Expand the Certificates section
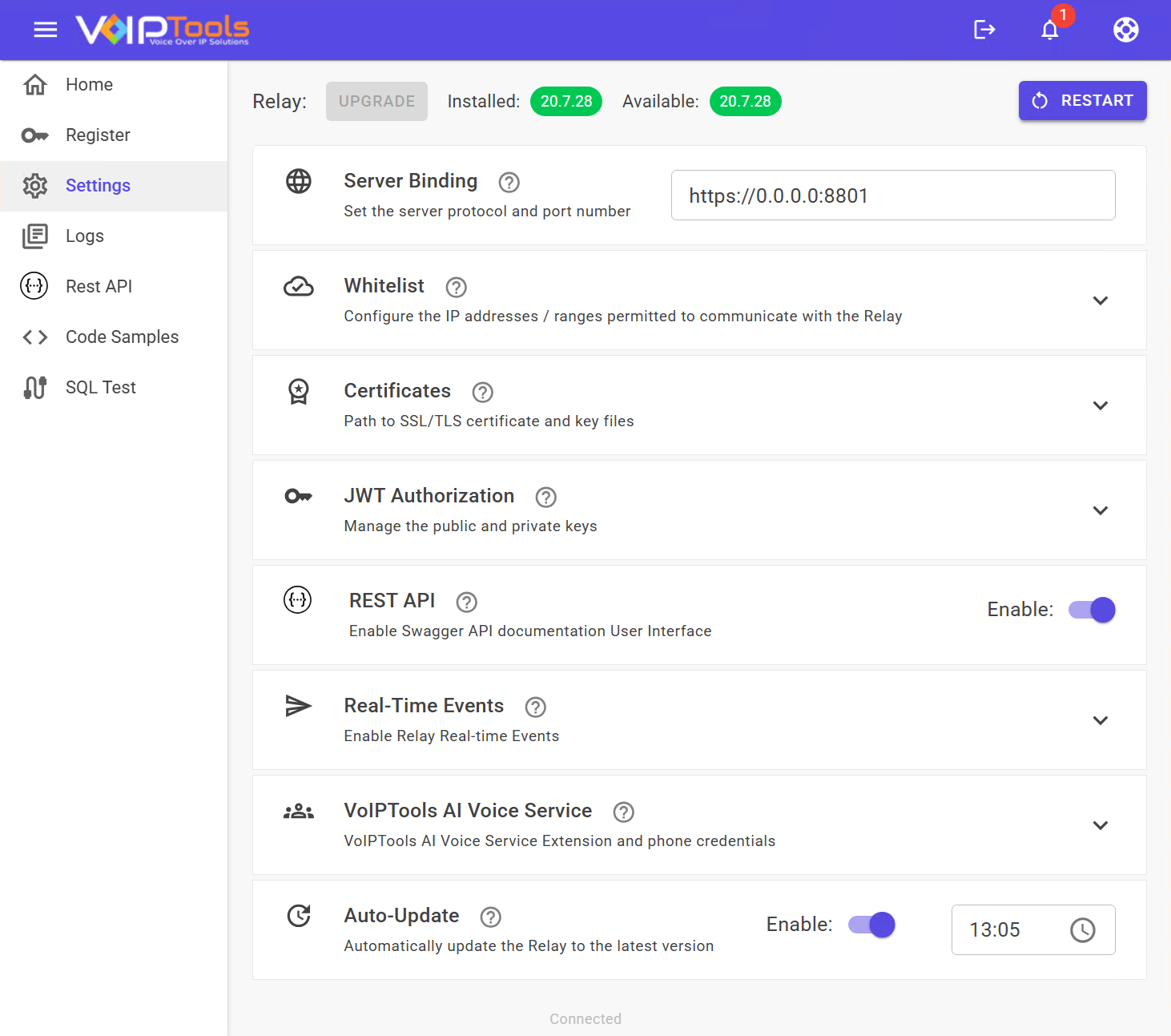The height and width of the screenshot is (1036, 1171). coord(1100,405)
